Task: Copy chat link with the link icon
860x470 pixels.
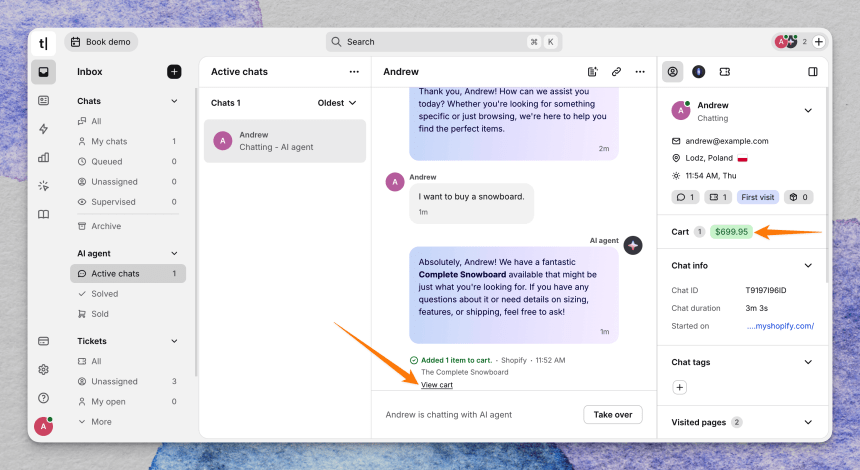Action: [x=616, y=72]
